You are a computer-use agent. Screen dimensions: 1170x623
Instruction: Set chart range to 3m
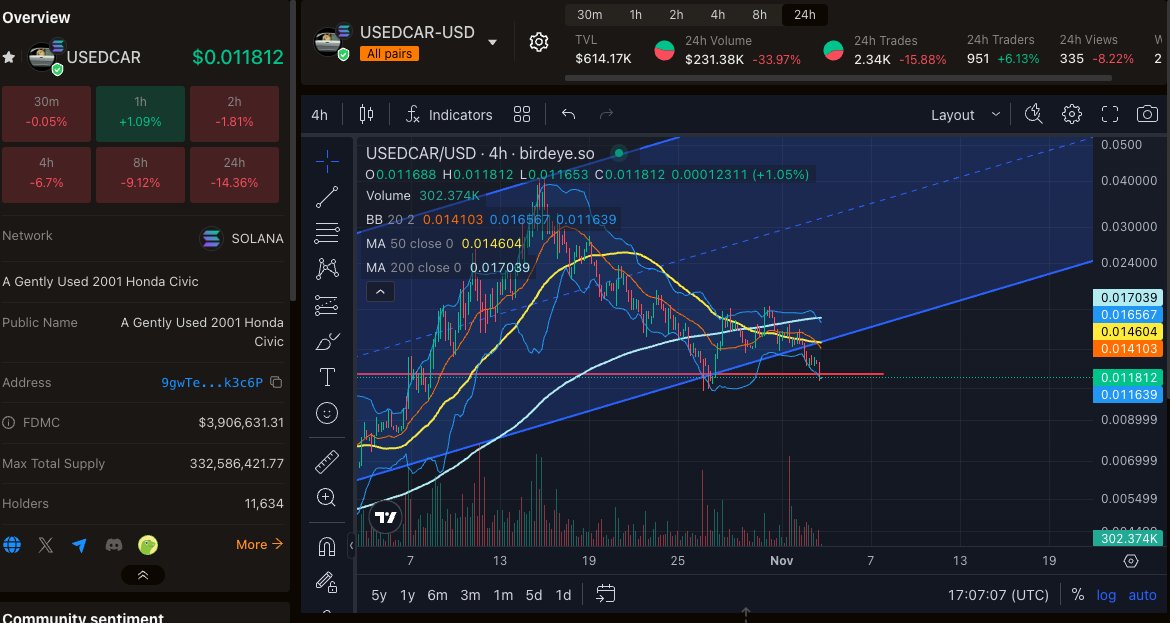(x=470, y=595)
